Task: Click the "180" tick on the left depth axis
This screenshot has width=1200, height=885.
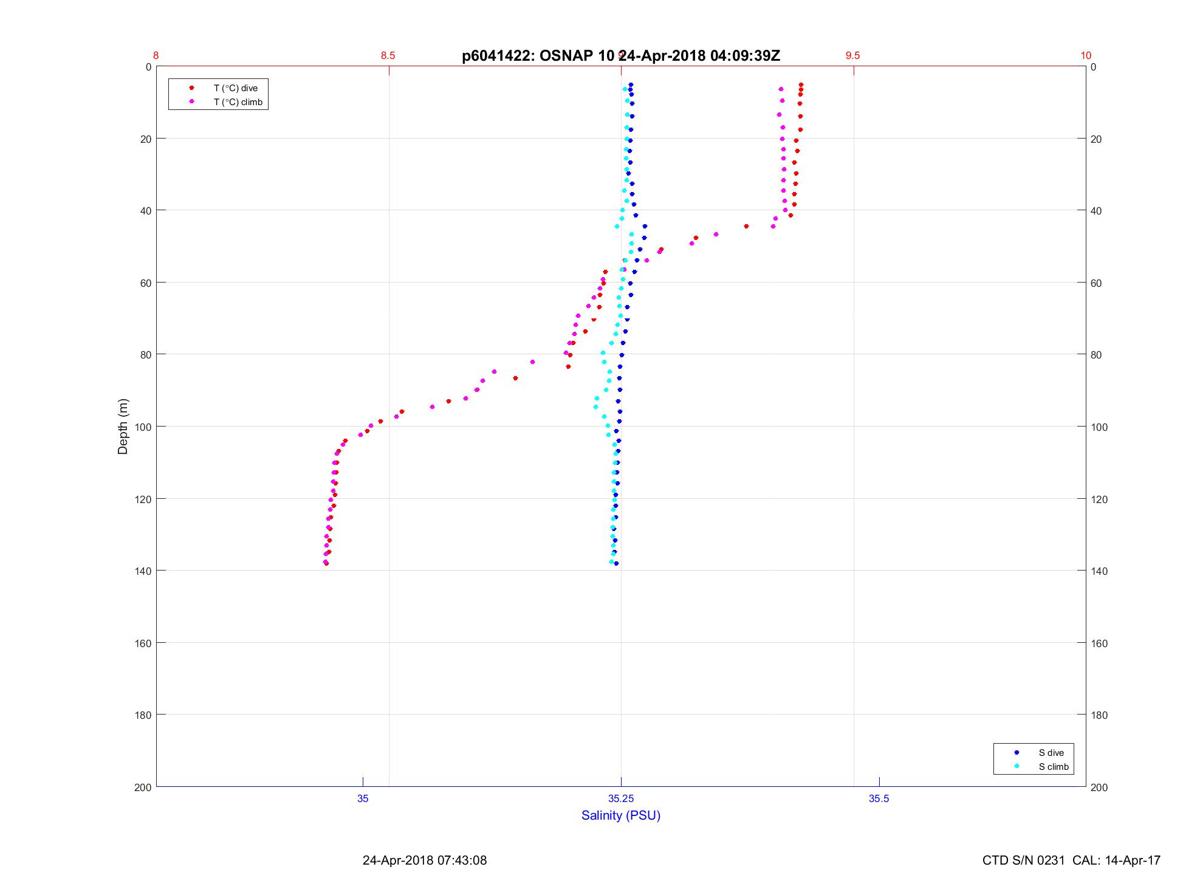Action: pyautogui.click(x=142, y=715)
